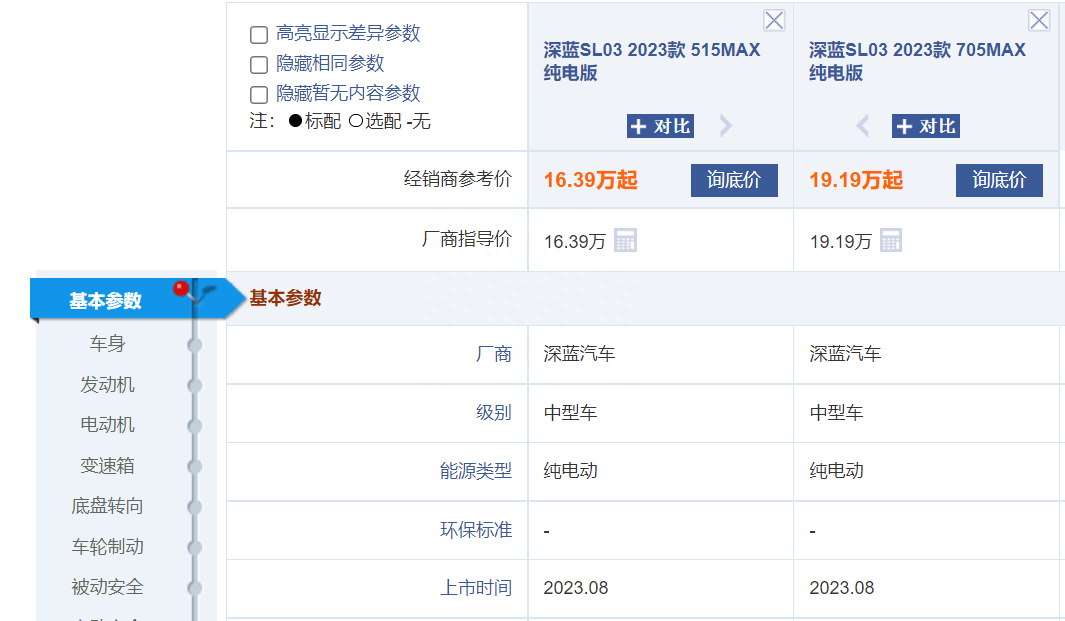Open calculator for 16.39万 price
Image resolution: width=1065 pixels, height=621 pixels.
click(625, 240)
